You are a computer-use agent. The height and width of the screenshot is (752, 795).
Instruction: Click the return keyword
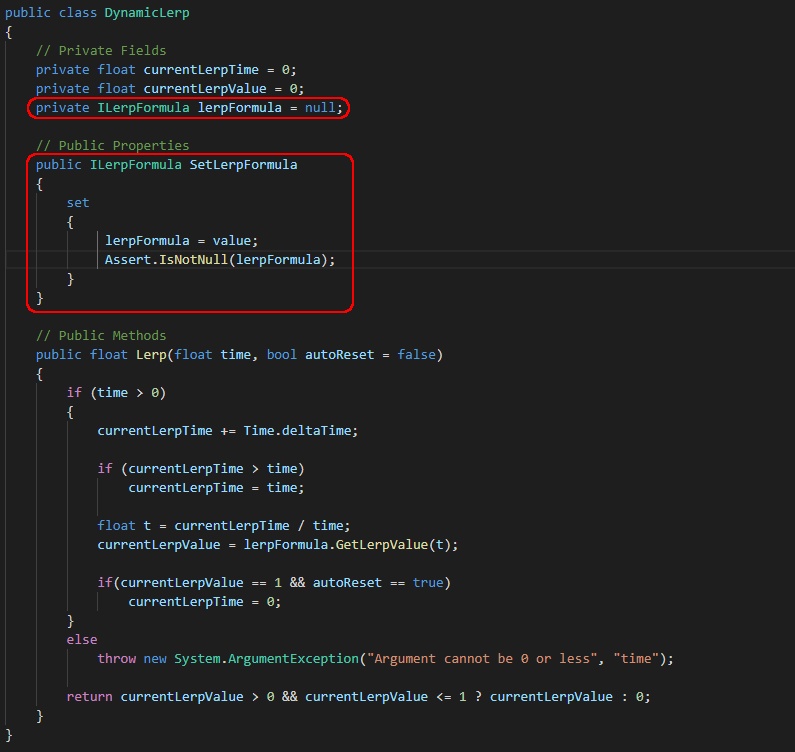(89, 697)
